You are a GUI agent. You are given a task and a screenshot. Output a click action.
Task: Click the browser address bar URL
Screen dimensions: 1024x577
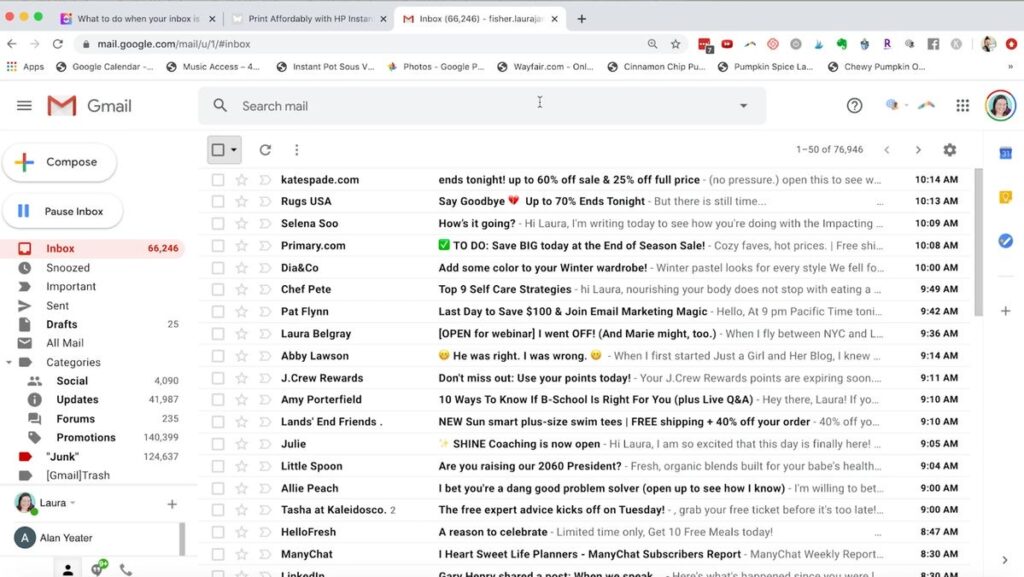(x=174, y=44)
